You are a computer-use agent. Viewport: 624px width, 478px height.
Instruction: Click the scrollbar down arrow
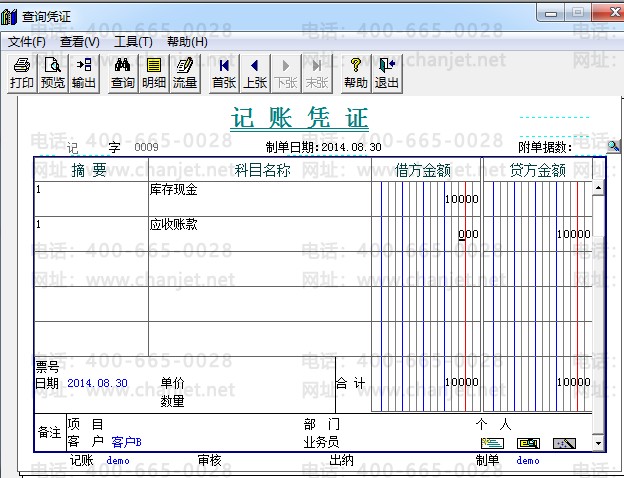click(x=599, y=442)
